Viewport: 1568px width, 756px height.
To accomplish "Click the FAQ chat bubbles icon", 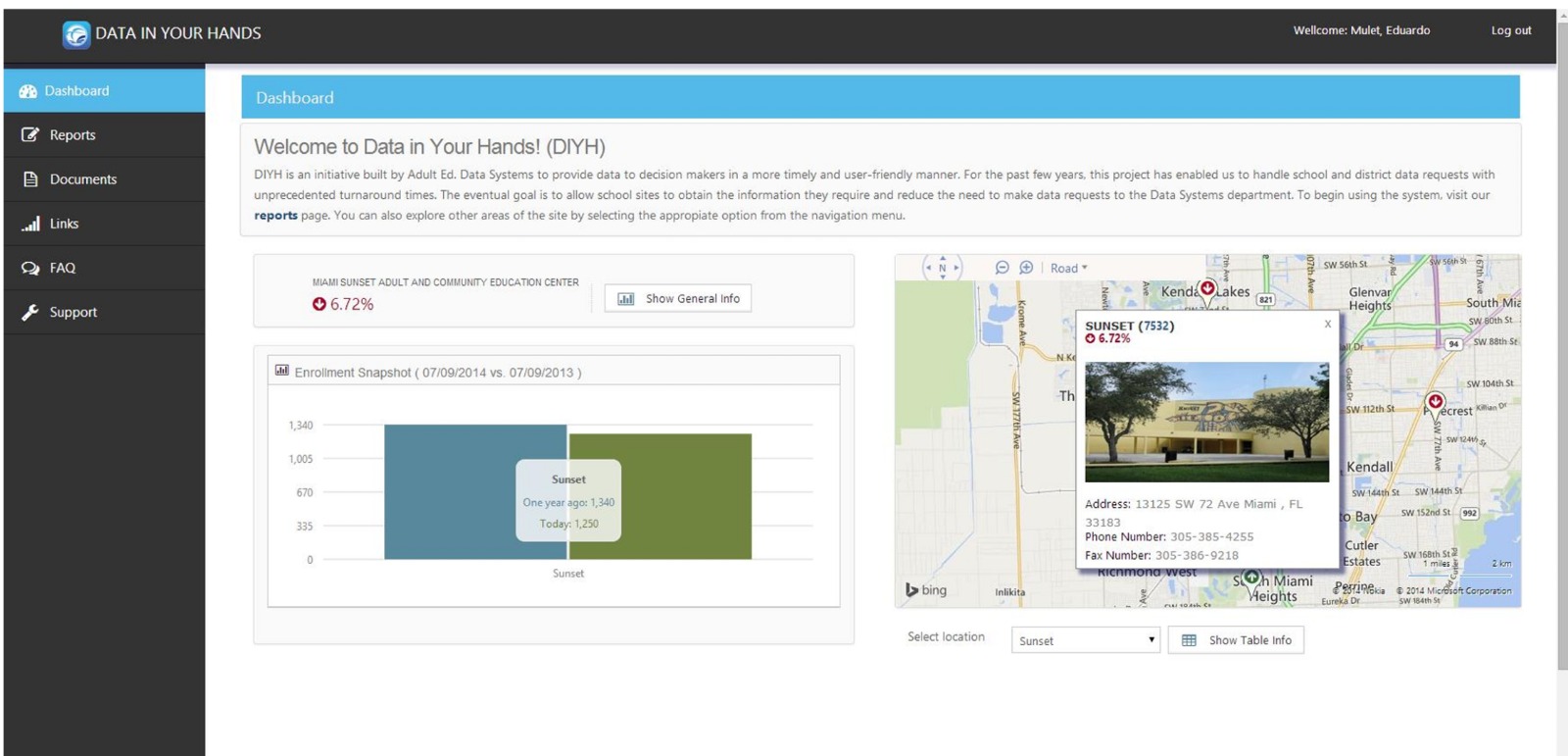I will pyautogui.click(x=30, y=268).
